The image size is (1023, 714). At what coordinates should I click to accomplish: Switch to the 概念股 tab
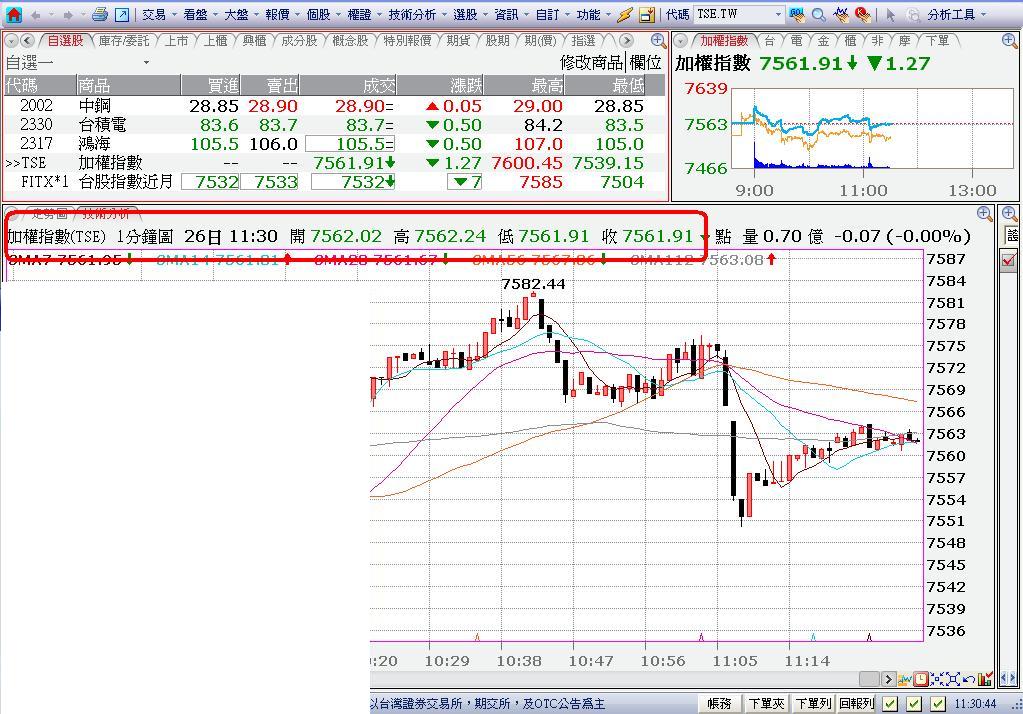(x=350, y=40)
